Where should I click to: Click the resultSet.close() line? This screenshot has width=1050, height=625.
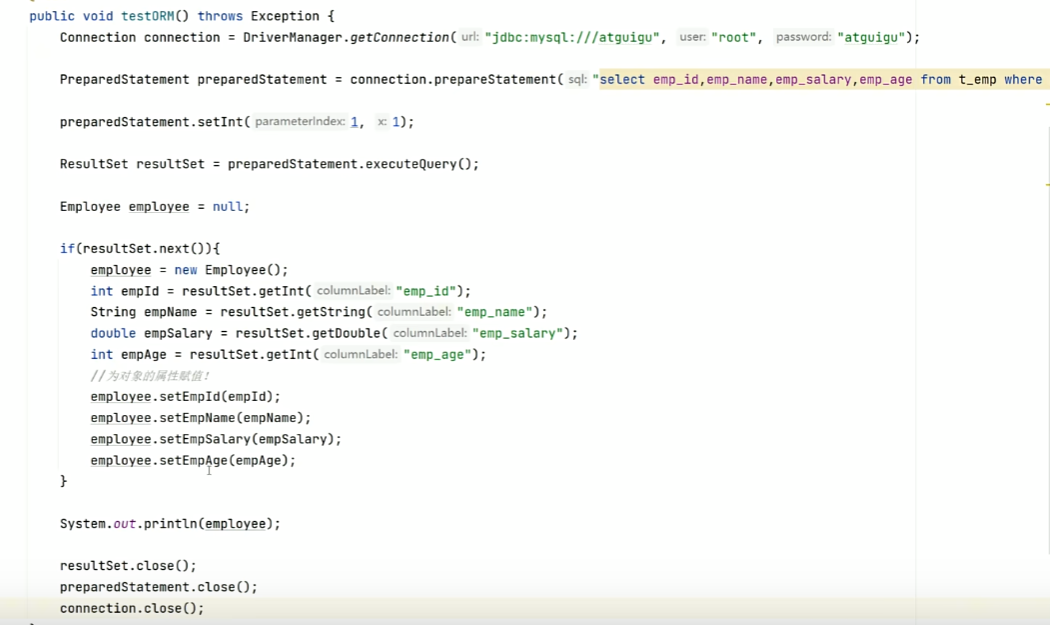point(128,566)
